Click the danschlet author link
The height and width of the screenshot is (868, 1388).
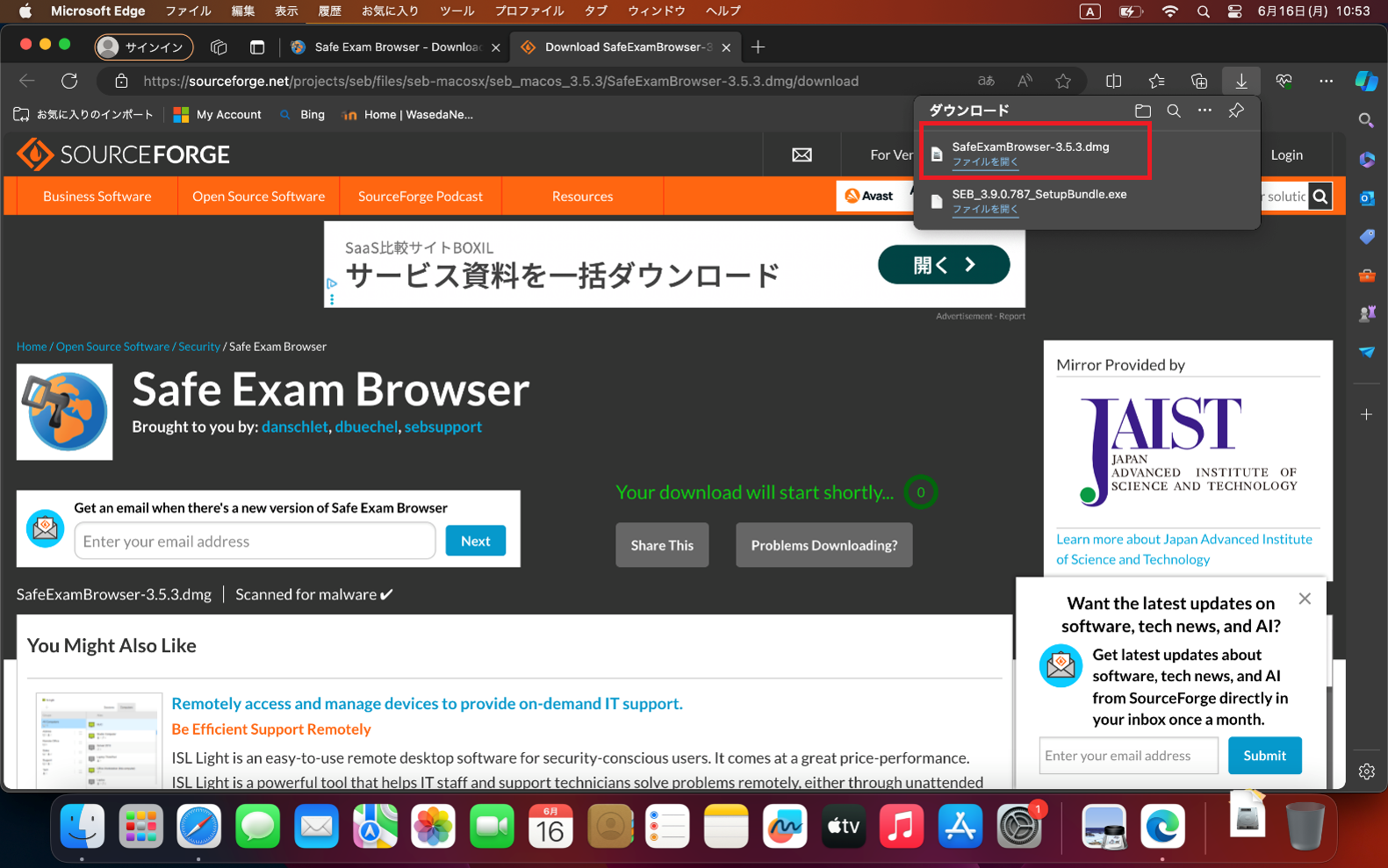[x=295, y=427]
